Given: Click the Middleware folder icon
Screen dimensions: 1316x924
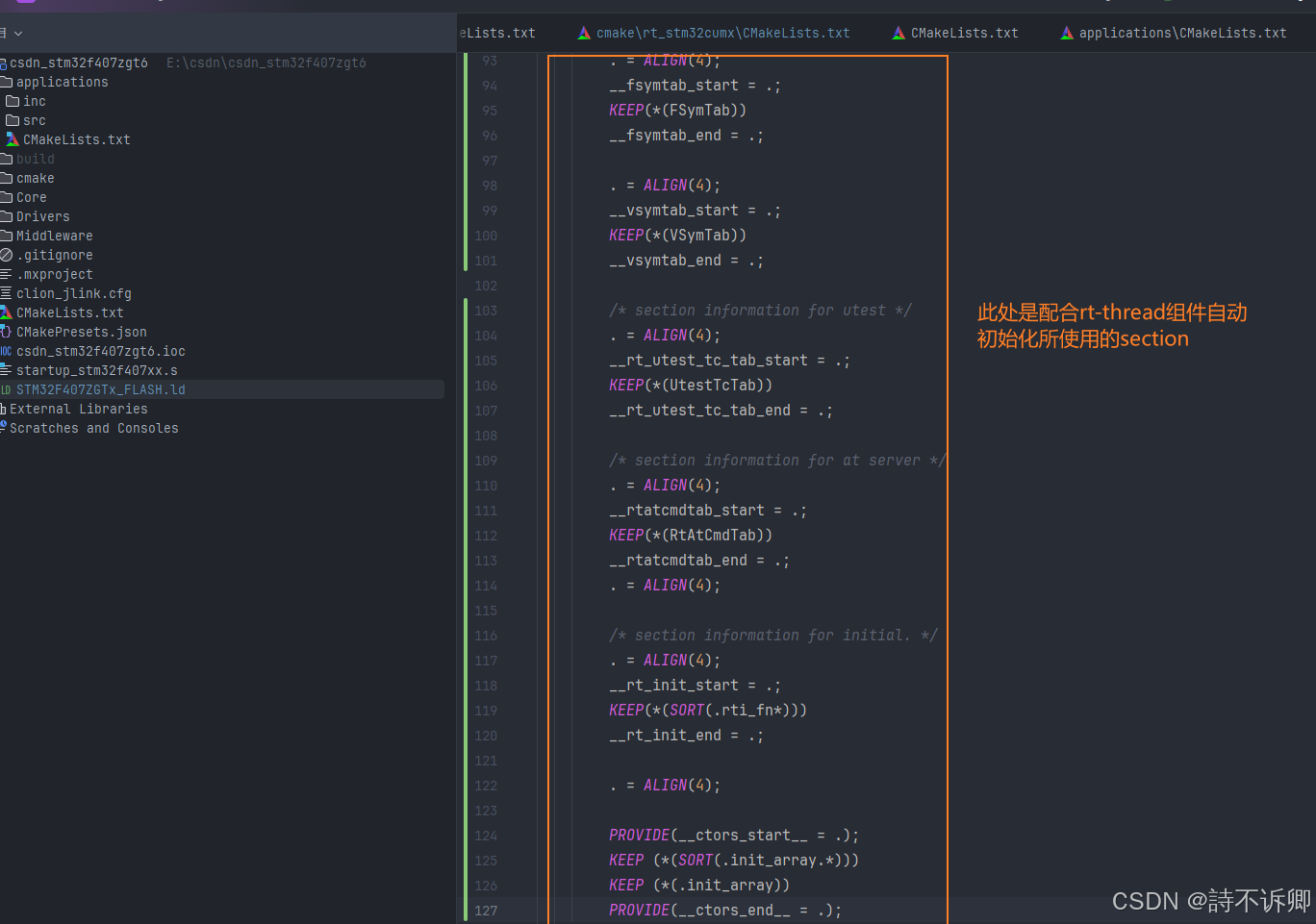Looking at the screenshot, I should [x=6, y=236].
